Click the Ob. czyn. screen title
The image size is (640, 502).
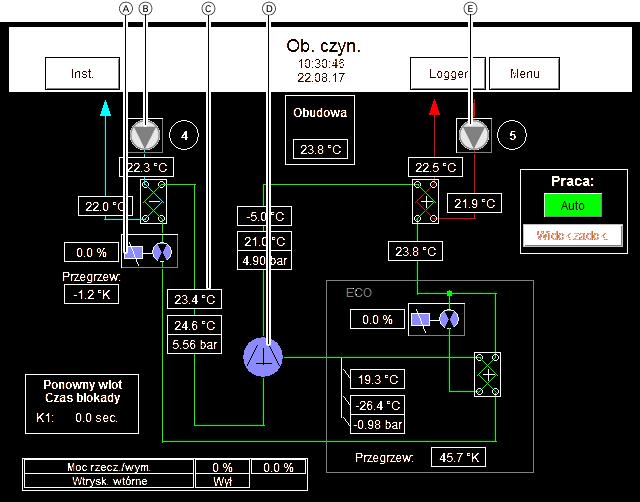pos(323,46)
